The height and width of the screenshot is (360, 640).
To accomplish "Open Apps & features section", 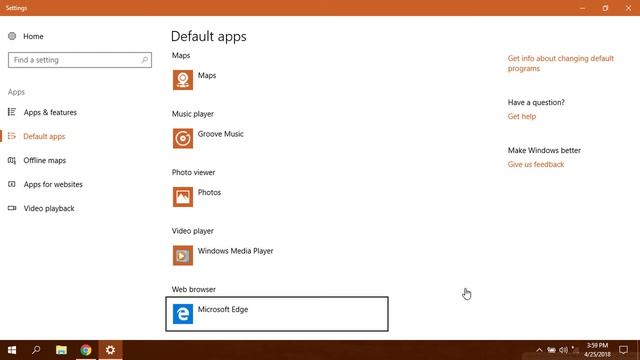I will click(50, 112).
